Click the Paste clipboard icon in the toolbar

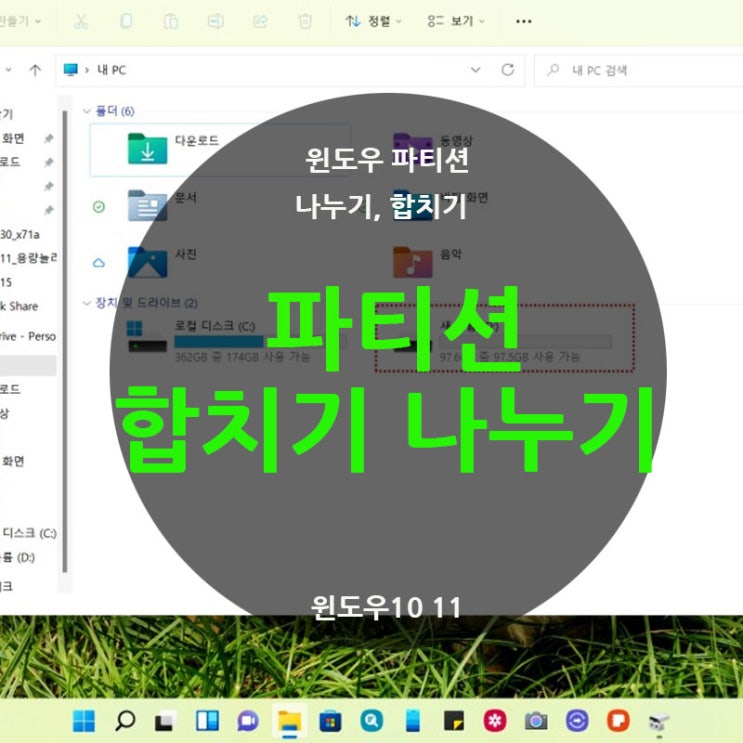171,21
